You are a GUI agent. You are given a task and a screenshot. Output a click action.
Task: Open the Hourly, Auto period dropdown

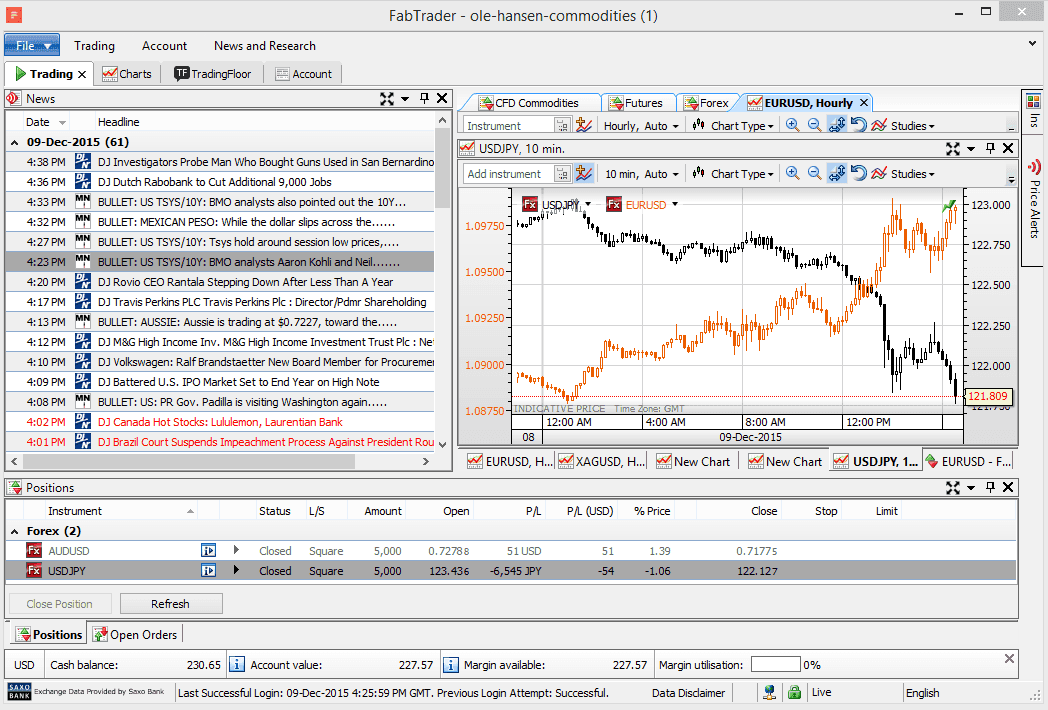click(641, 126)
